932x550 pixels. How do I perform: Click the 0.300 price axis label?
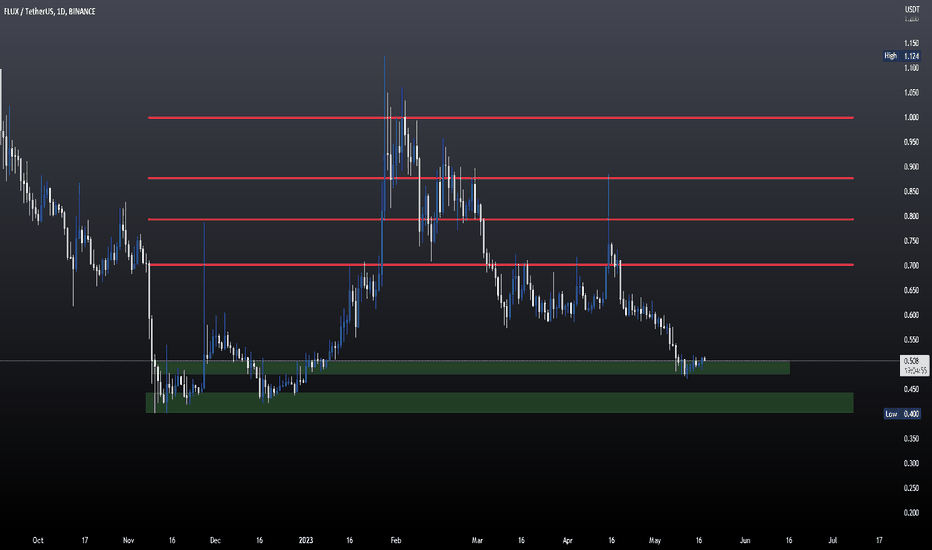point(911,463)
